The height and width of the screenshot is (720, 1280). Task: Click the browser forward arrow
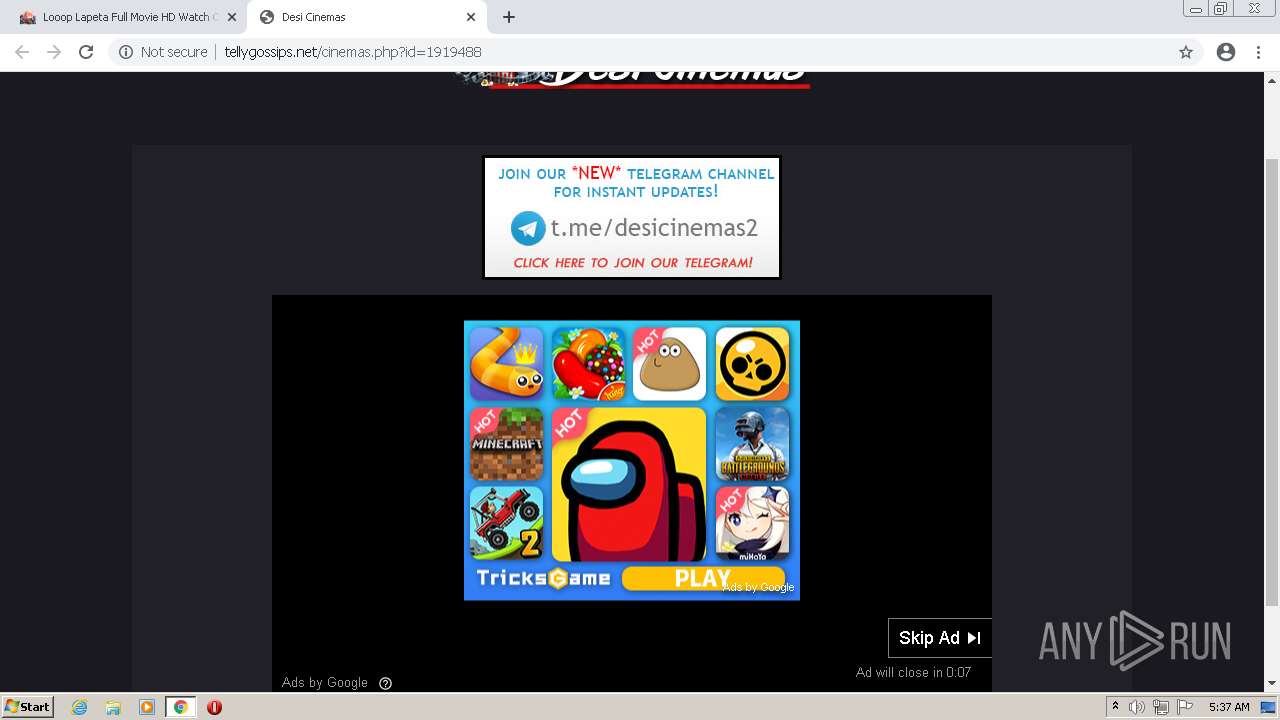pyautogui.click(x=54, y=52)
